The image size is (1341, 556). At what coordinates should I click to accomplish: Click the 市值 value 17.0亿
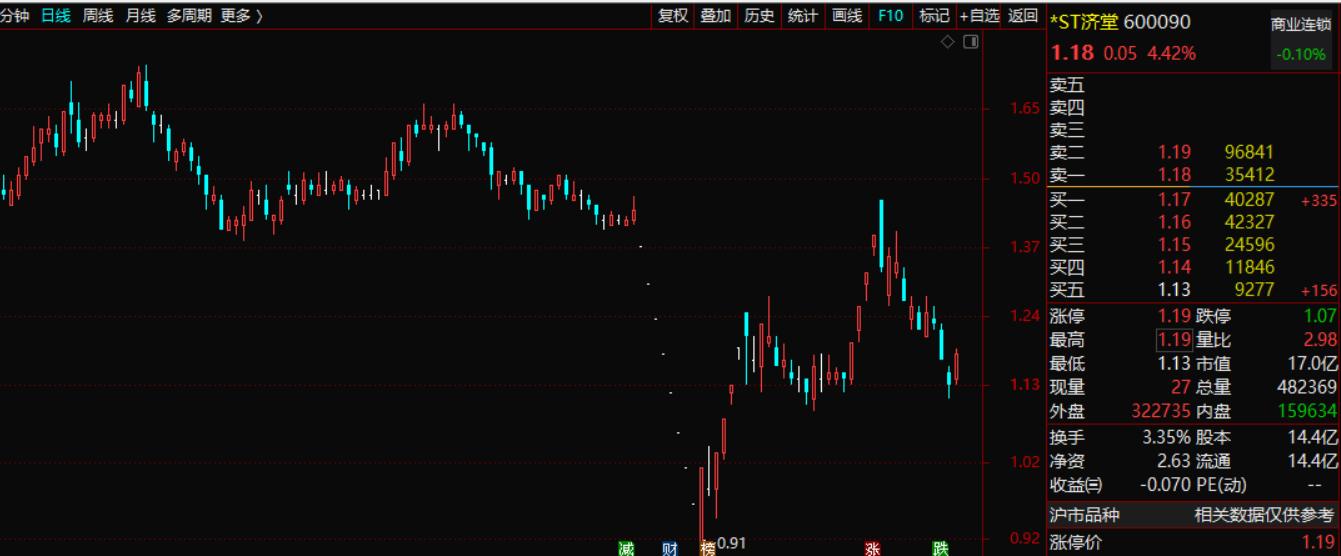click(x=1311, y=364)
